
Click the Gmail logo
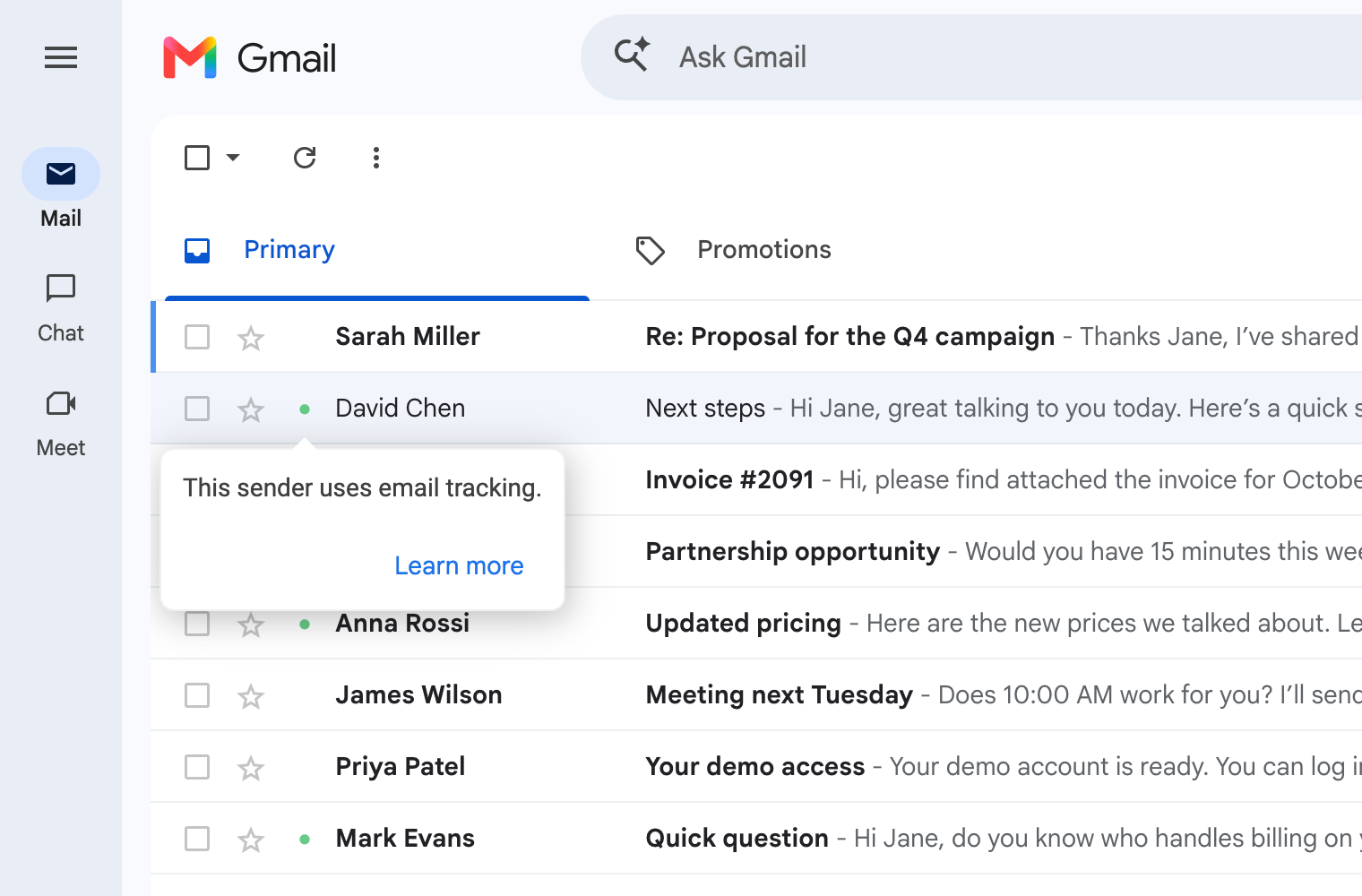point(250,58)
